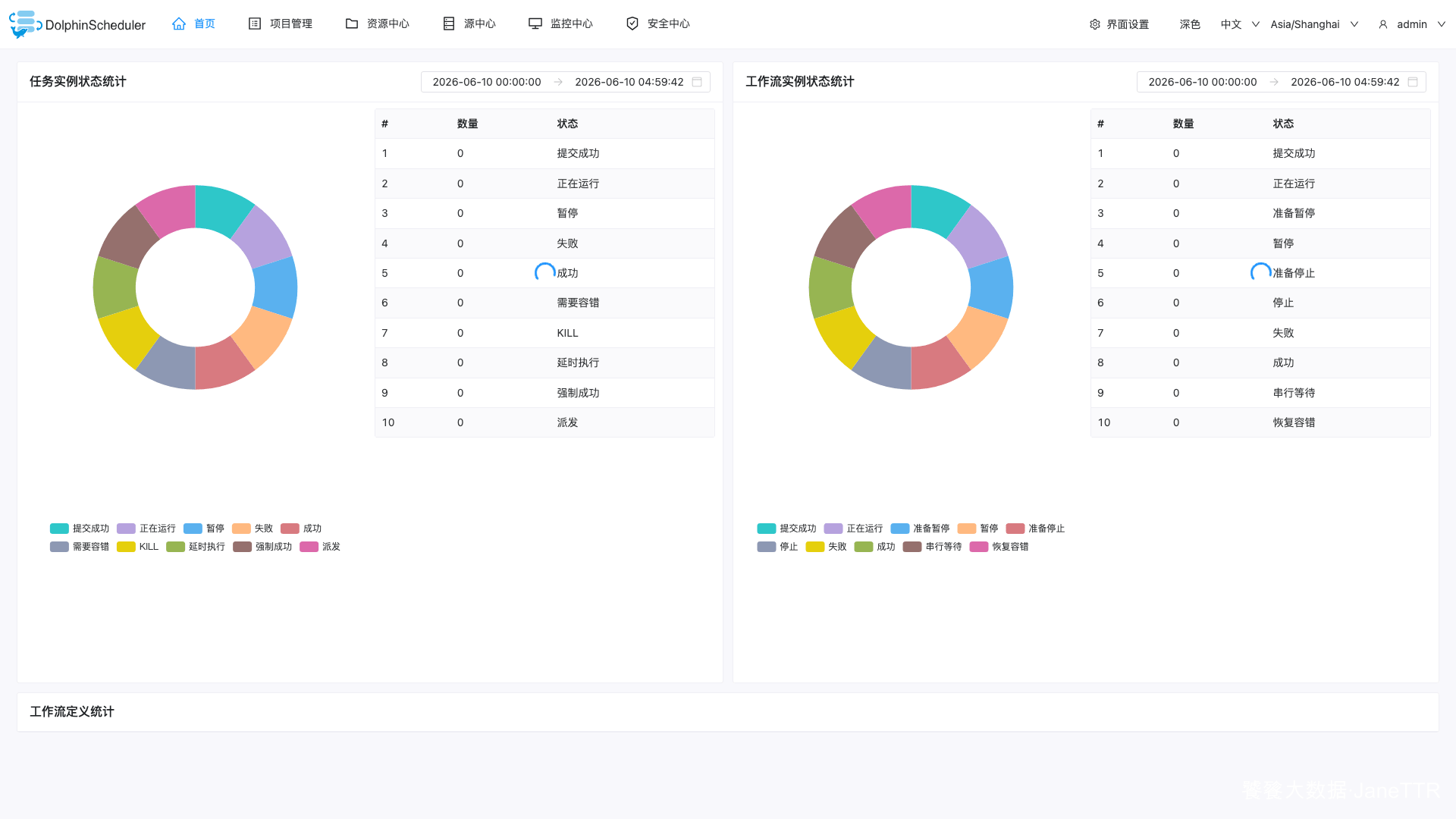
Task: Click the gear icon beside 界面设置
Action: coord(1095,24)
